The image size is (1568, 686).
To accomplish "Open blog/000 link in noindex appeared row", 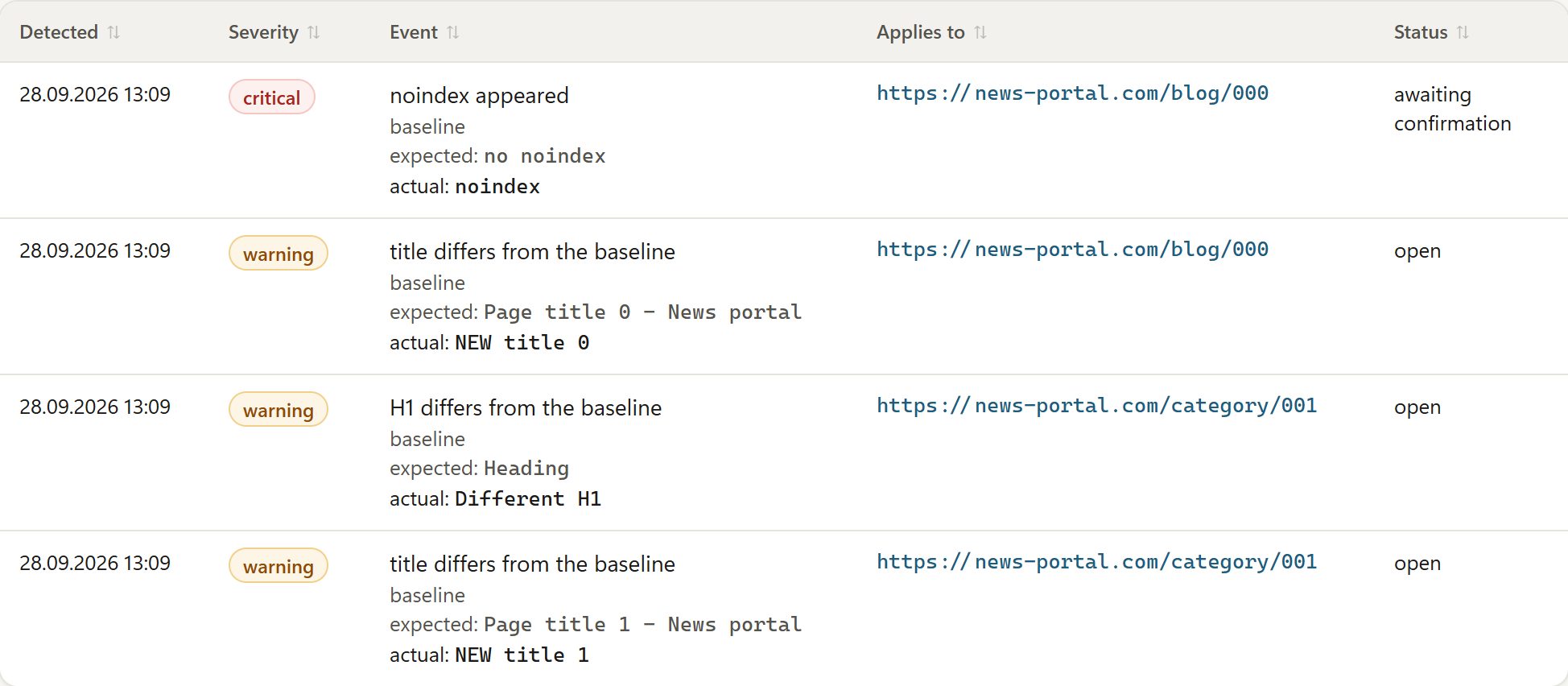I will point(1072,93).
